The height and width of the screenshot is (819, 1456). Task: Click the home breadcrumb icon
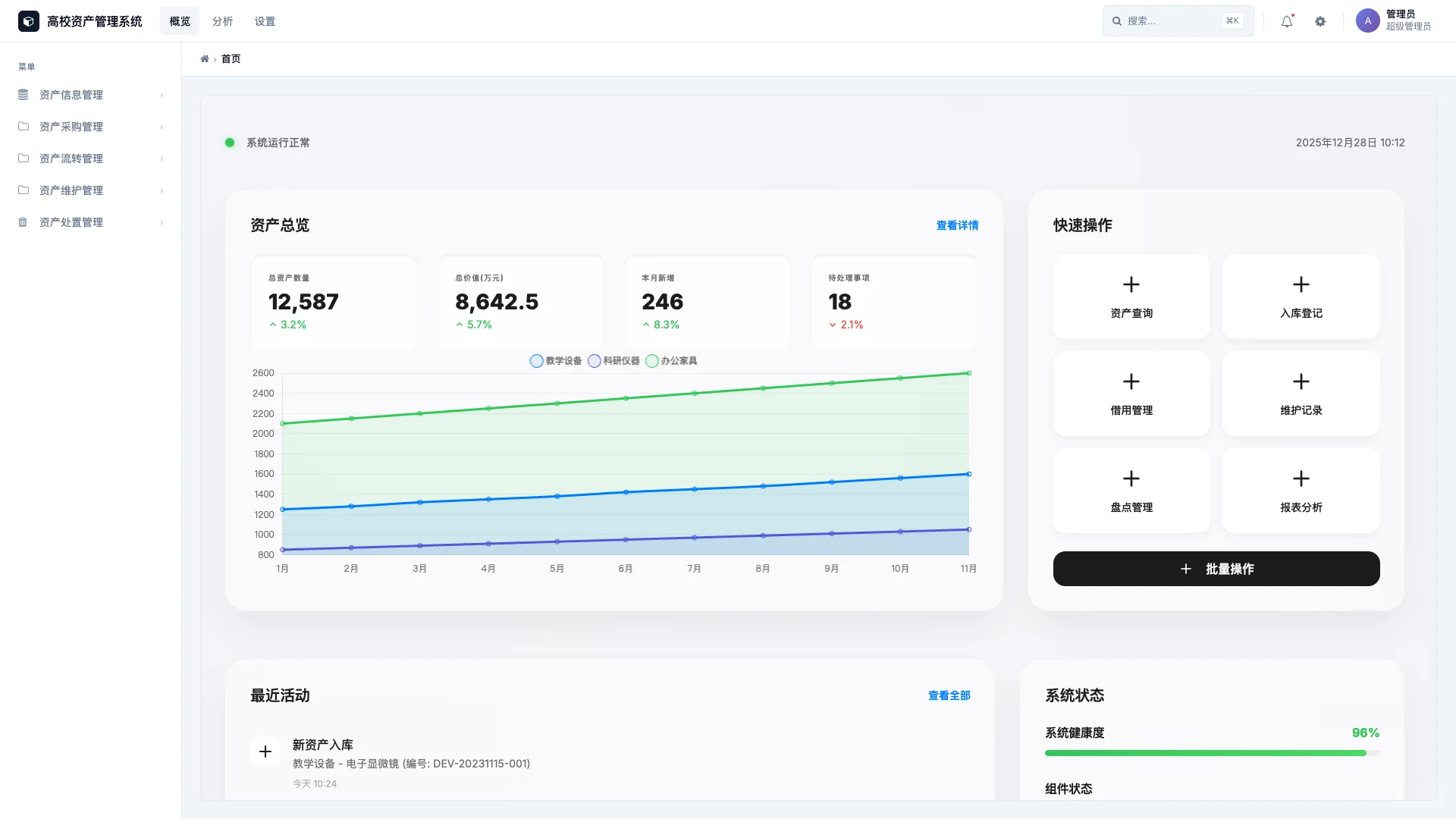click(x=205, y=58)
